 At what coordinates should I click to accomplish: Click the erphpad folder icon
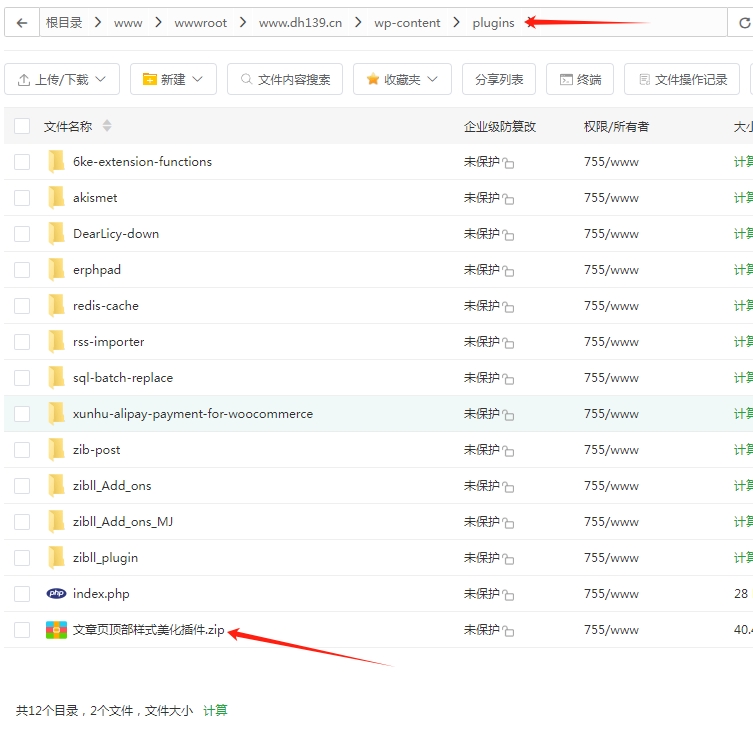(56, 269)
